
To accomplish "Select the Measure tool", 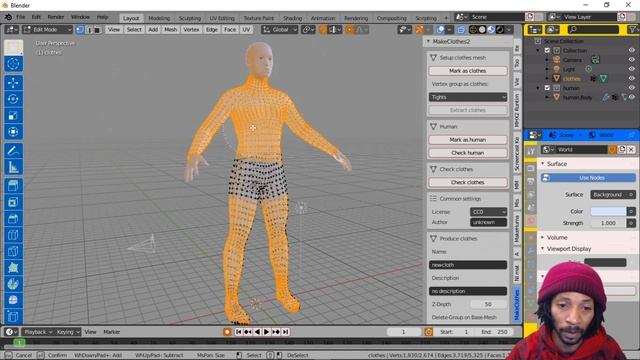I will (x=13, y=167).
